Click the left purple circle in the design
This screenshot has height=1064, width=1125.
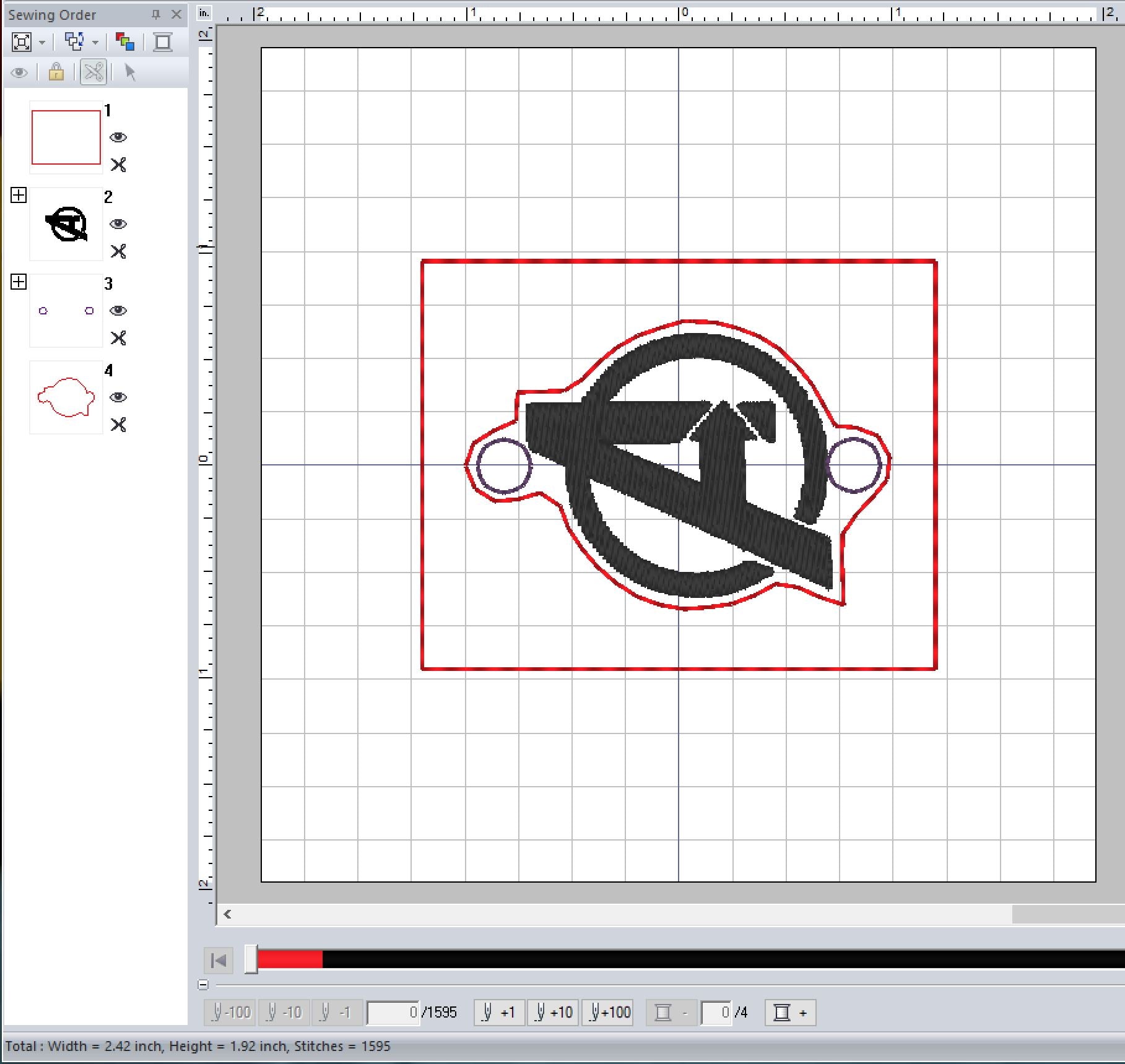pos(504,465)
